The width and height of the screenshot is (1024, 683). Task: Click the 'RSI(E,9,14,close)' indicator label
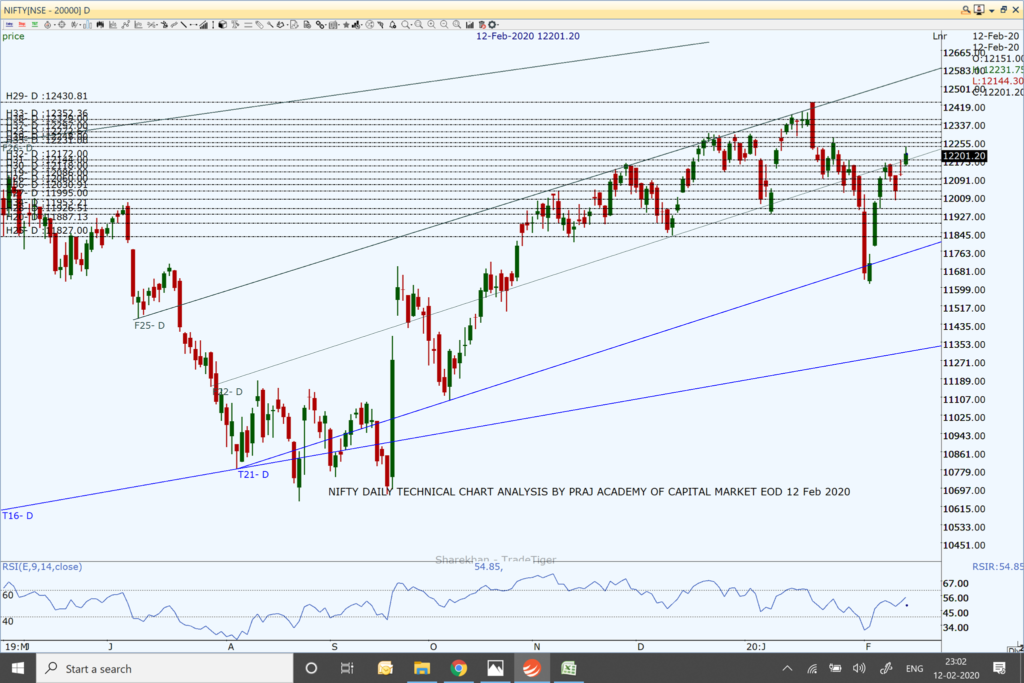(42, 567)
